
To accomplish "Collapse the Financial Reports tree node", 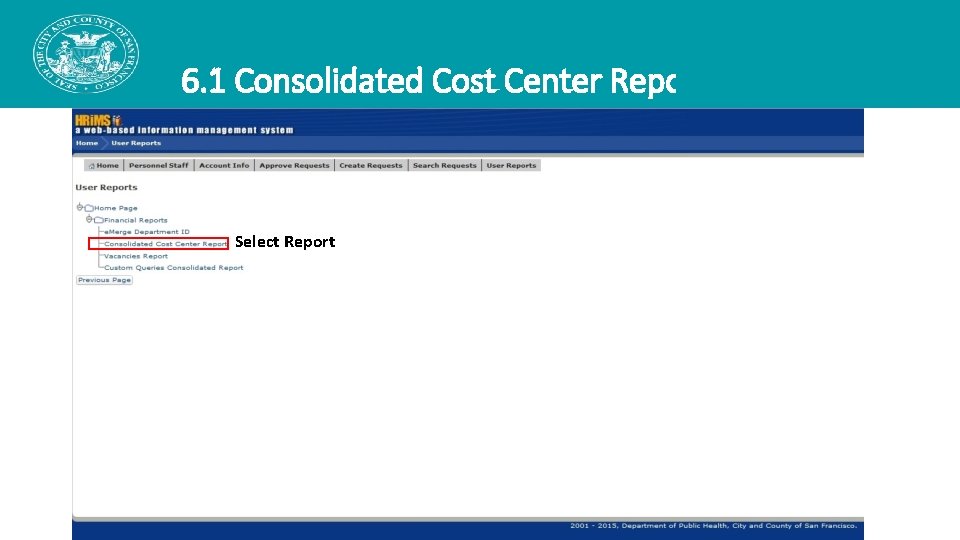I will (x=89, y=219).
